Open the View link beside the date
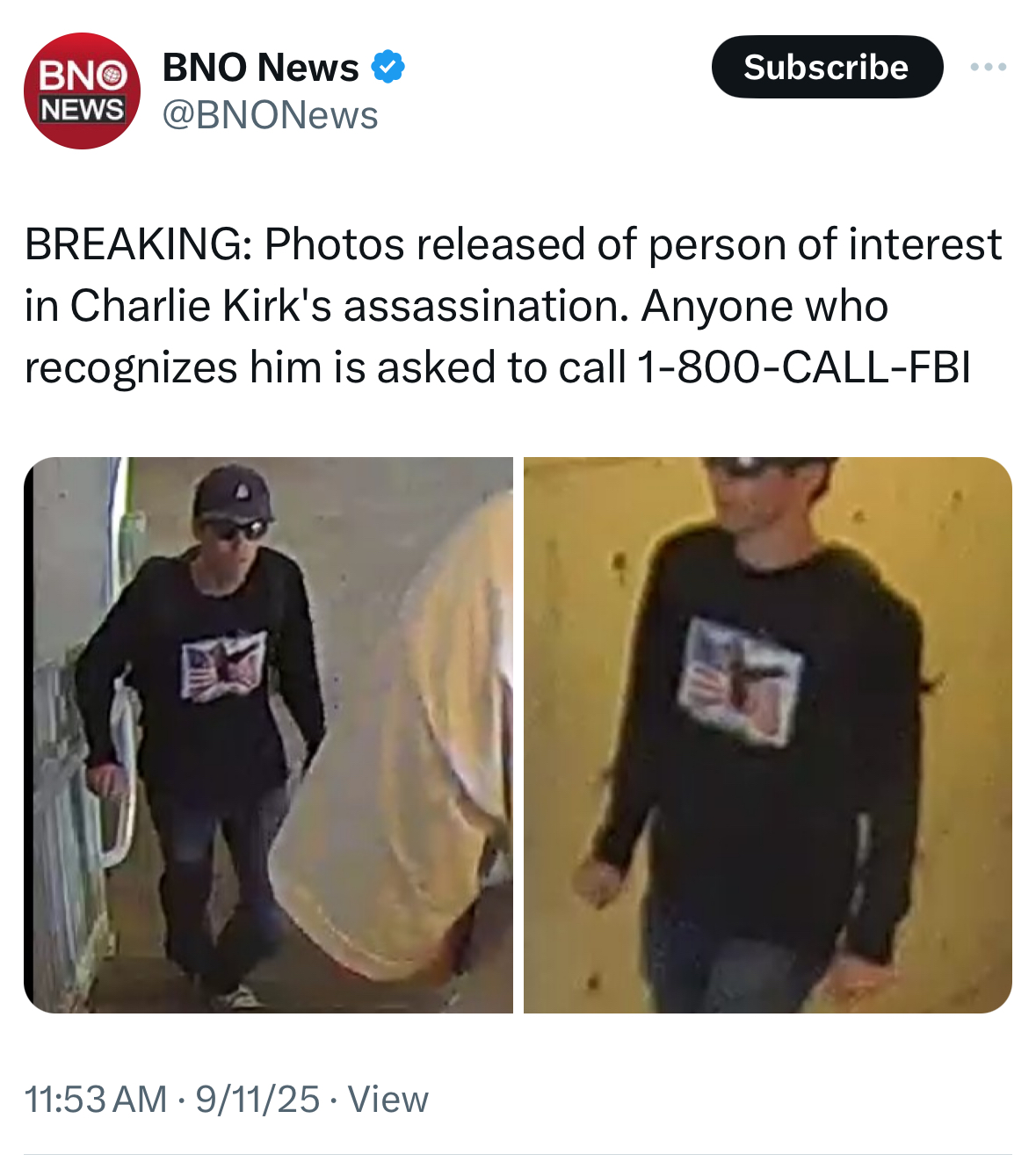 tap(388, 1100)
